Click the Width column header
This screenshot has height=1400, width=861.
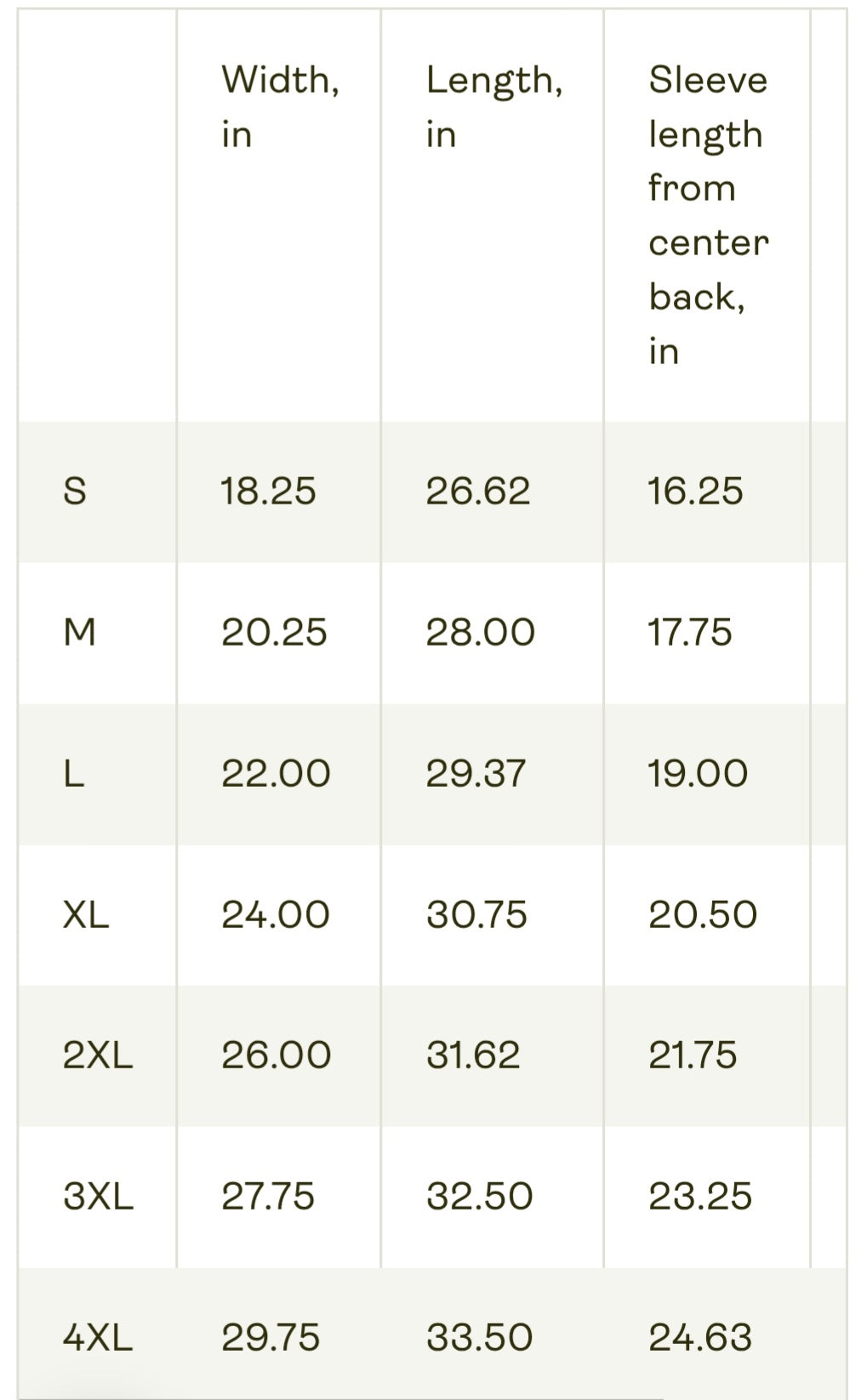(x=280, y=106)
